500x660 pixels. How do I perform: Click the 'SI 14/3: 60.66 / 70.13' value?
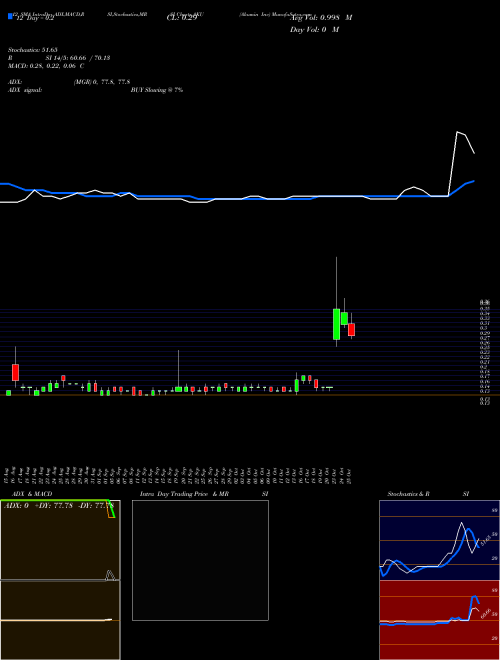click(78, 58)
